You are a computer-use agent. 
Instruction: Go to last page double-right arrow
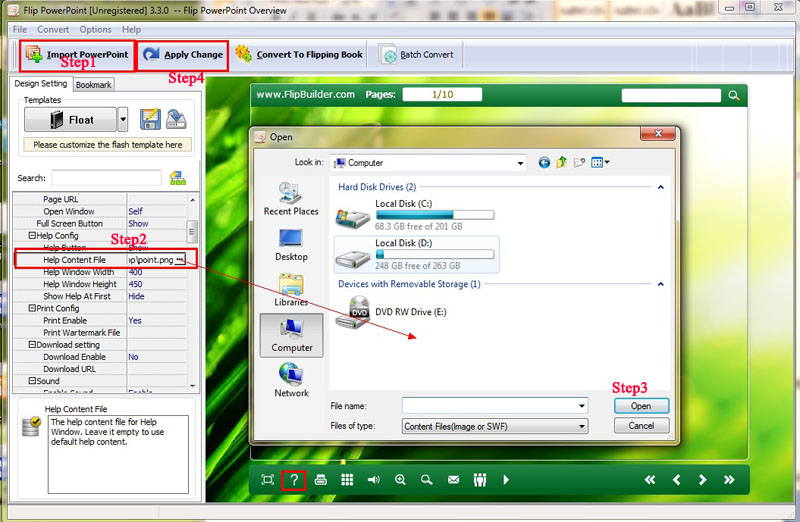coord(729,480)
